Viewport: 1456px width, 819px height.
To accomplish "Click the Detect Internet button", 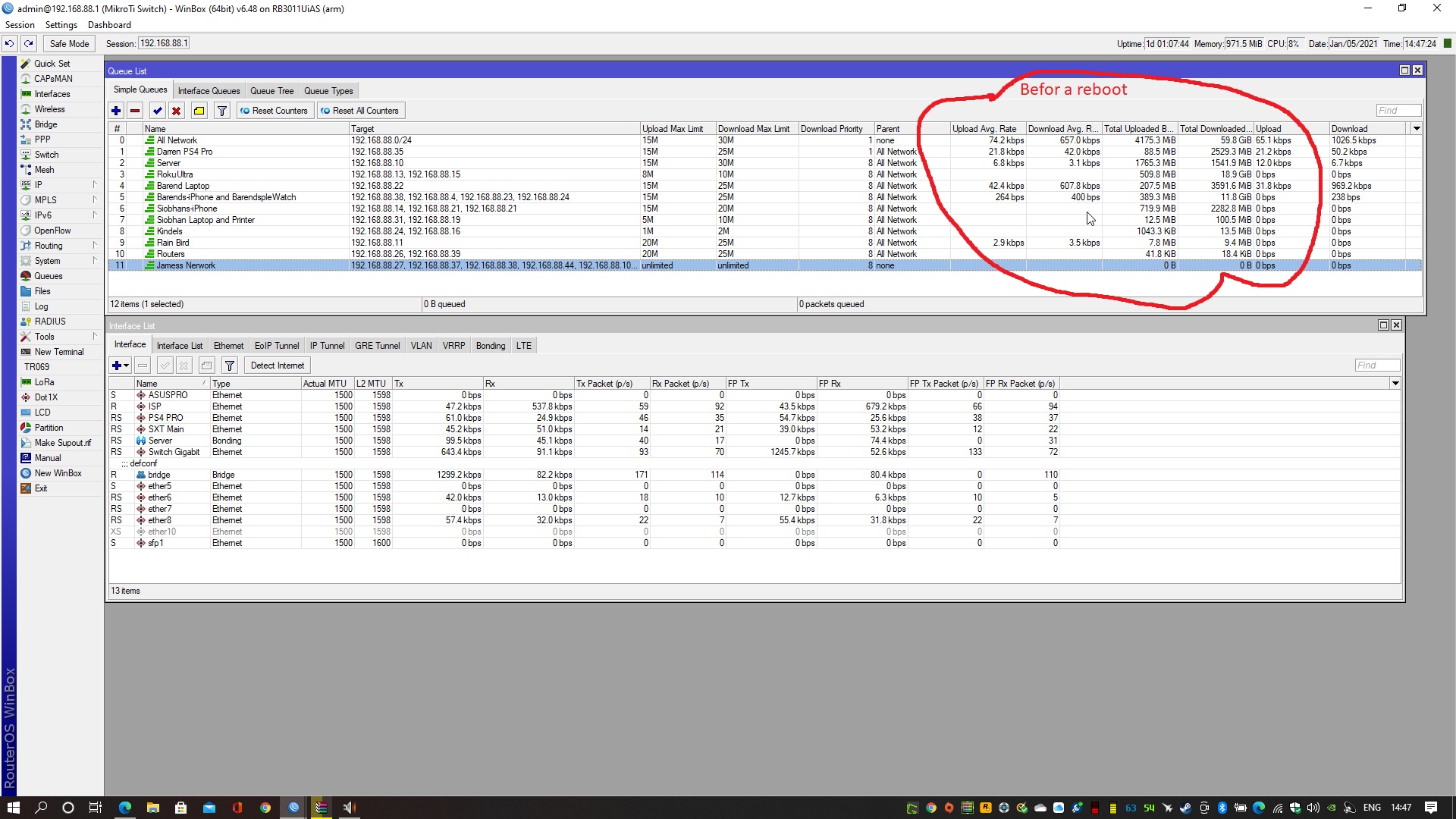I will pyautogui.click(x=277, y=365).
